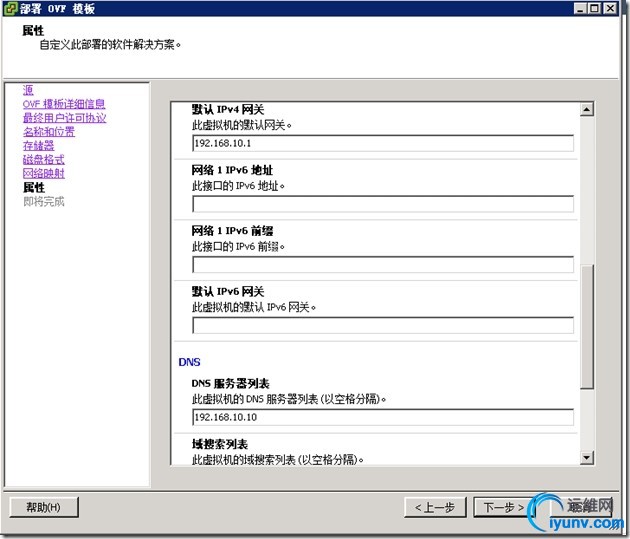Jump to 名称和位置 step
630x539 pixels.
pos(49,132)
